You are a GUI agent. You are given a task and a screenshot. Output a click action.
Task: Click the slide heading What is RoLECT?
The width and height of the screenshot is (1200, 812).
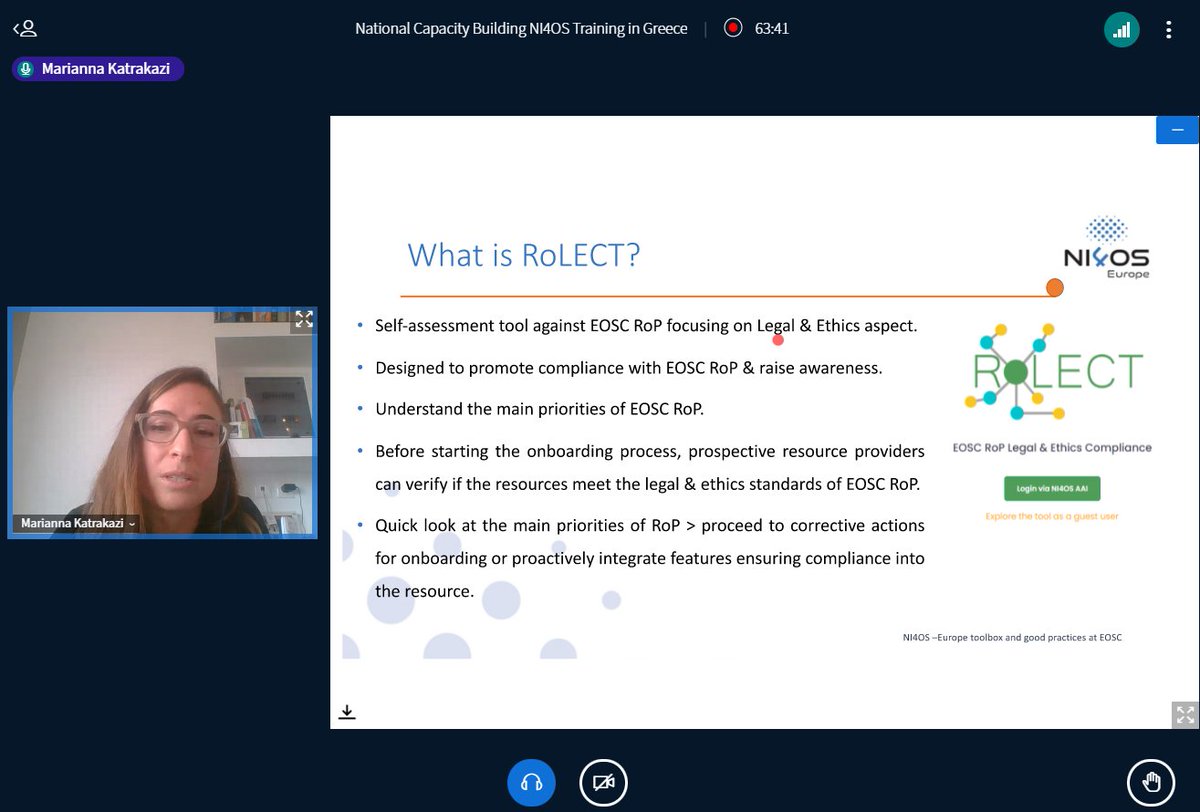point(523,255)
